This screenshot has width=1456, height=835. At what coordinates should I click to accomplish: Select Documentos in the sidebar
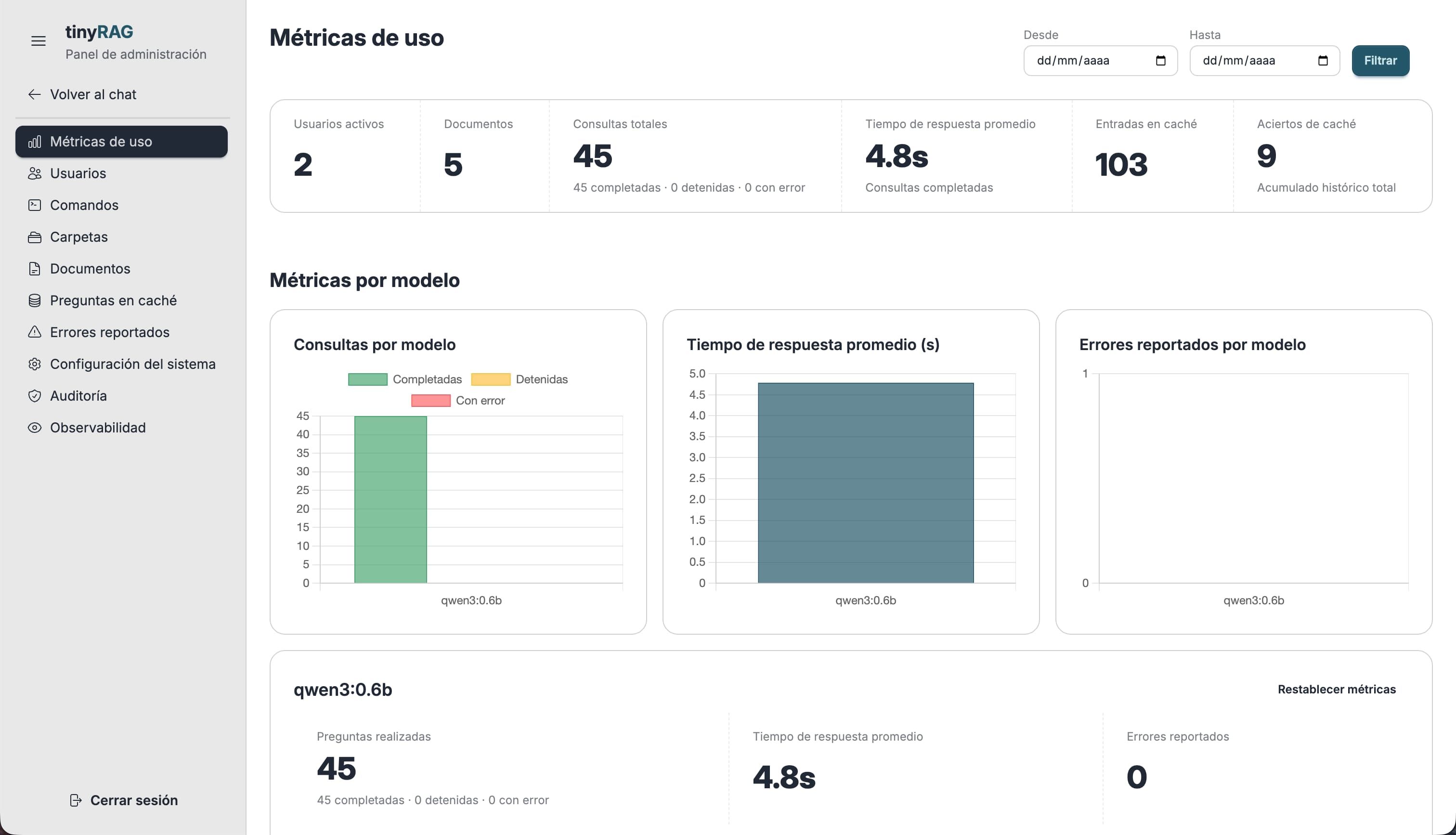121,268
